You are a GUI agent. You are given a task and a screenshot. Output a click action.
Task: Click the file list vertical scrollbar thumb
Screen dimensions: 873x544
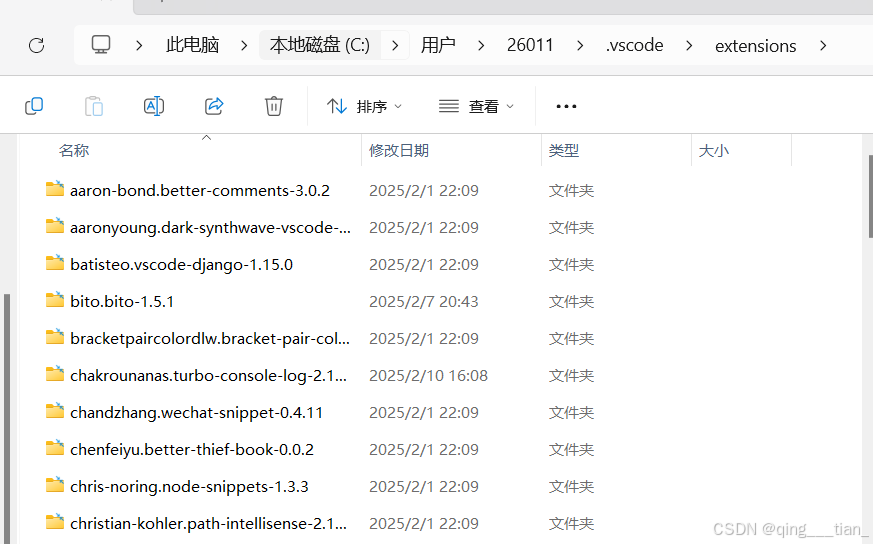[x=870, y=197]
